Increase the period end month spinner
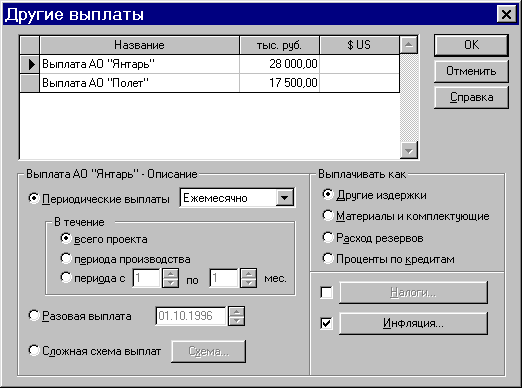The width and height of the screenshot is (522, 388). pos(248,274)
